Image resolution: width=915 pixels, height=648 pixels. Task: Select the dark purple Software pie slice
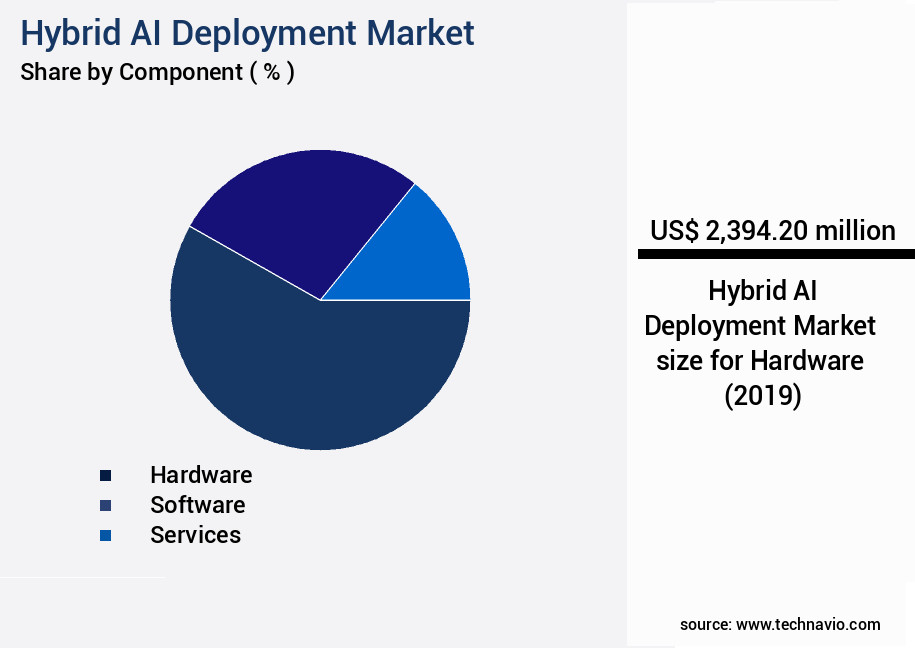(300, 215)
